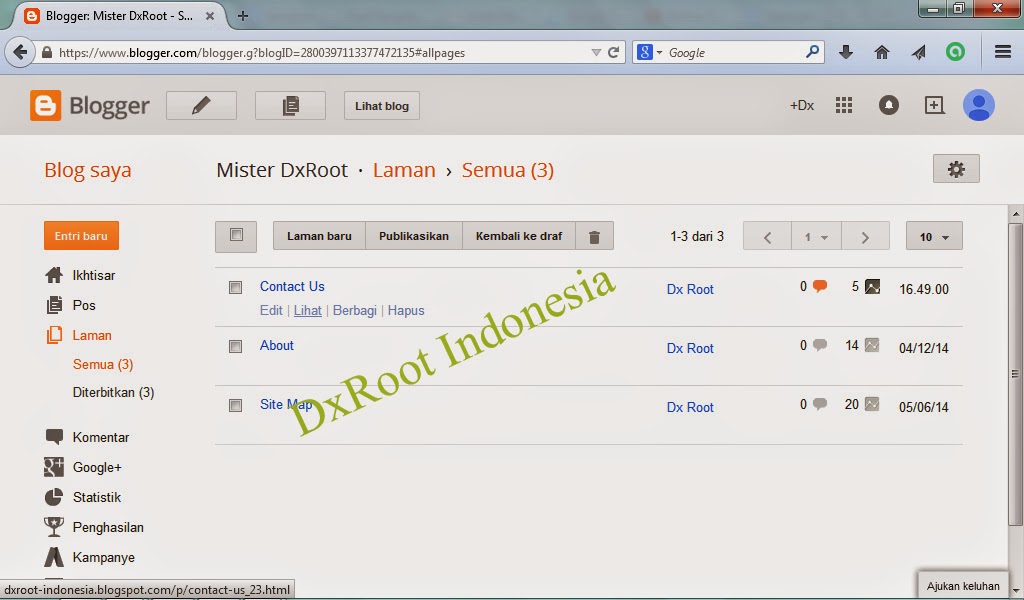Click the Lihat link under Contact Us

click(308, 310)
